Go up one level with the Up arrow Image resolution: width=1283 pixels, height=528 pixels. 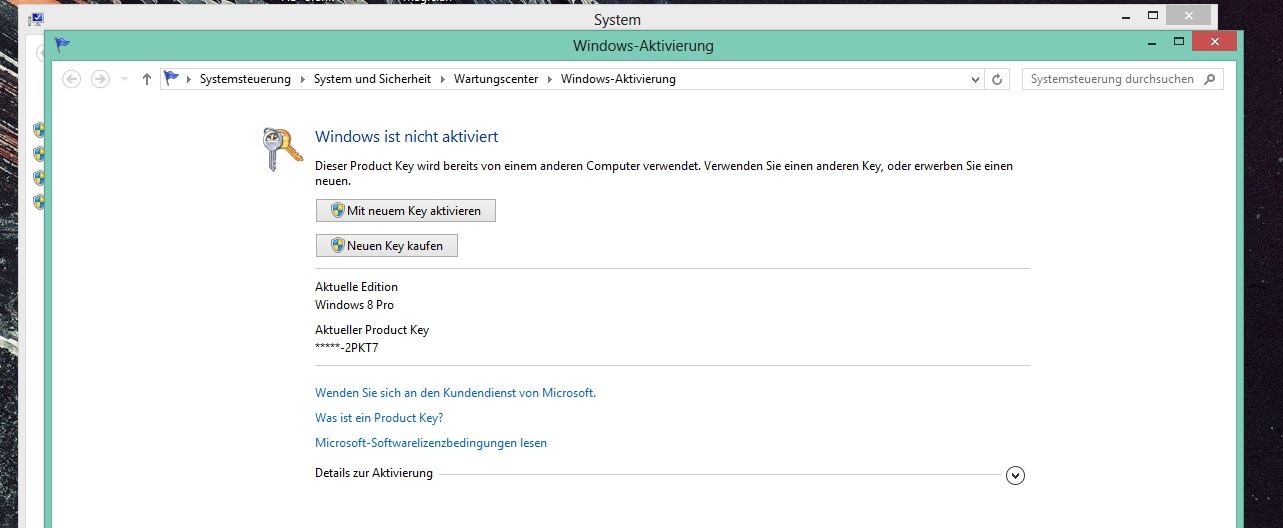[x=147, y=79]
